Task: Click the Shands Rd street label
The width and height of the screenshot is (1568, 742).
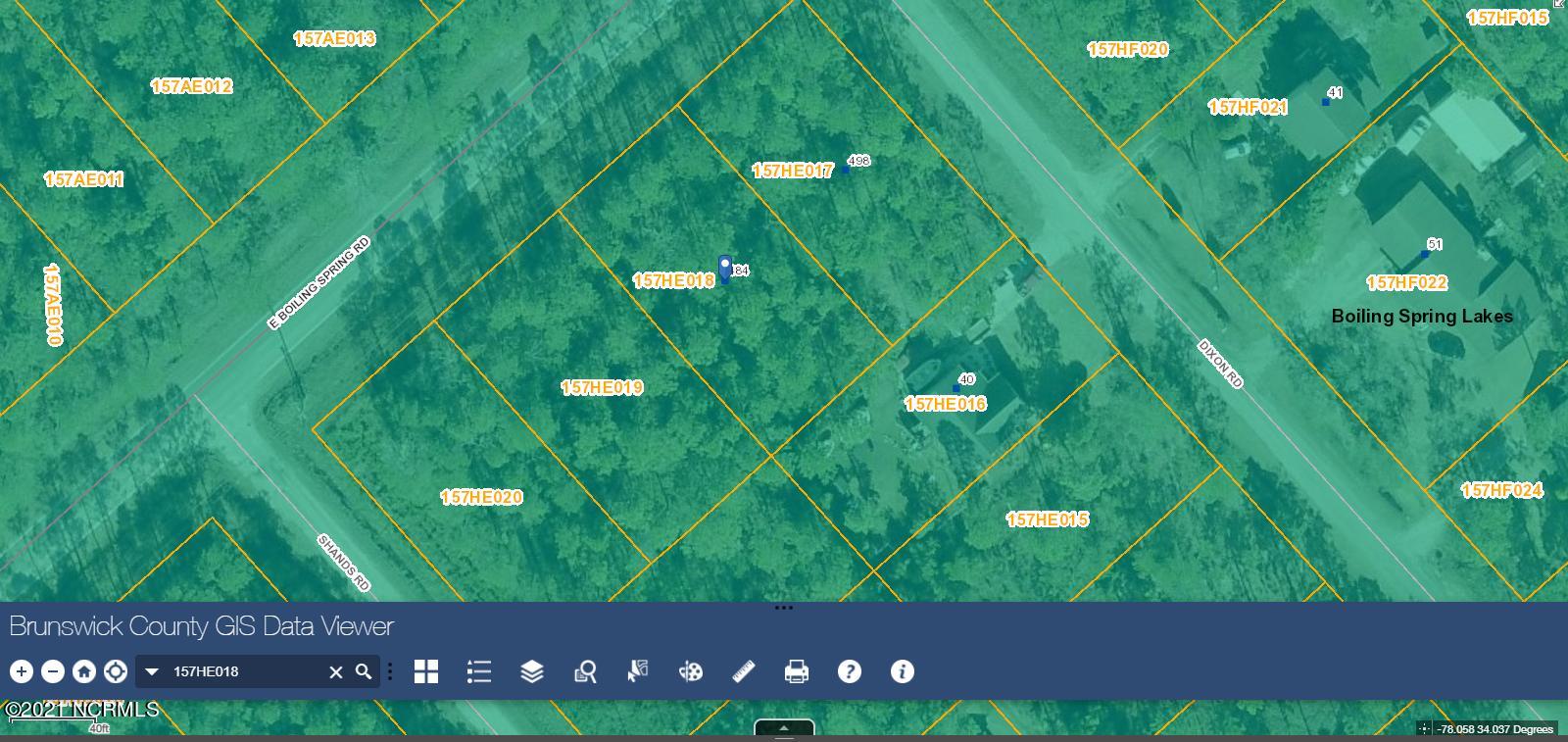Action: click(x=344, y=563)
